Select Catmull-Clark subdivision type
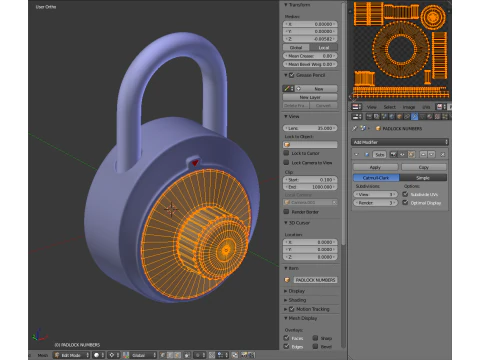This screenshot has width=480, height=360. 376,178
